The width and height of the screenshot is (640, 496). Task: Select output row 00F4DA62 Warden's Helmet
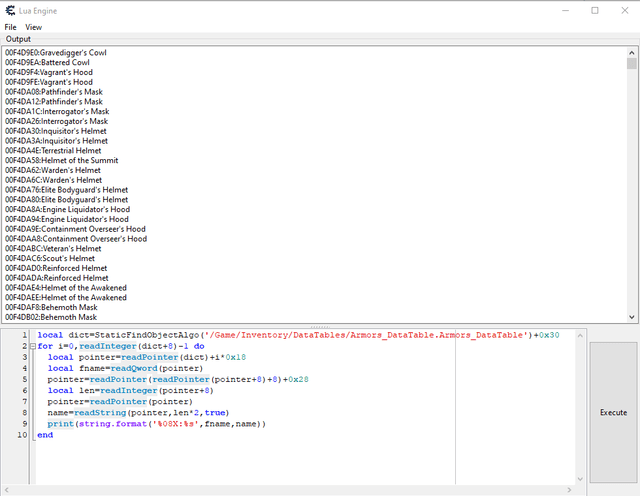(53, 170)
